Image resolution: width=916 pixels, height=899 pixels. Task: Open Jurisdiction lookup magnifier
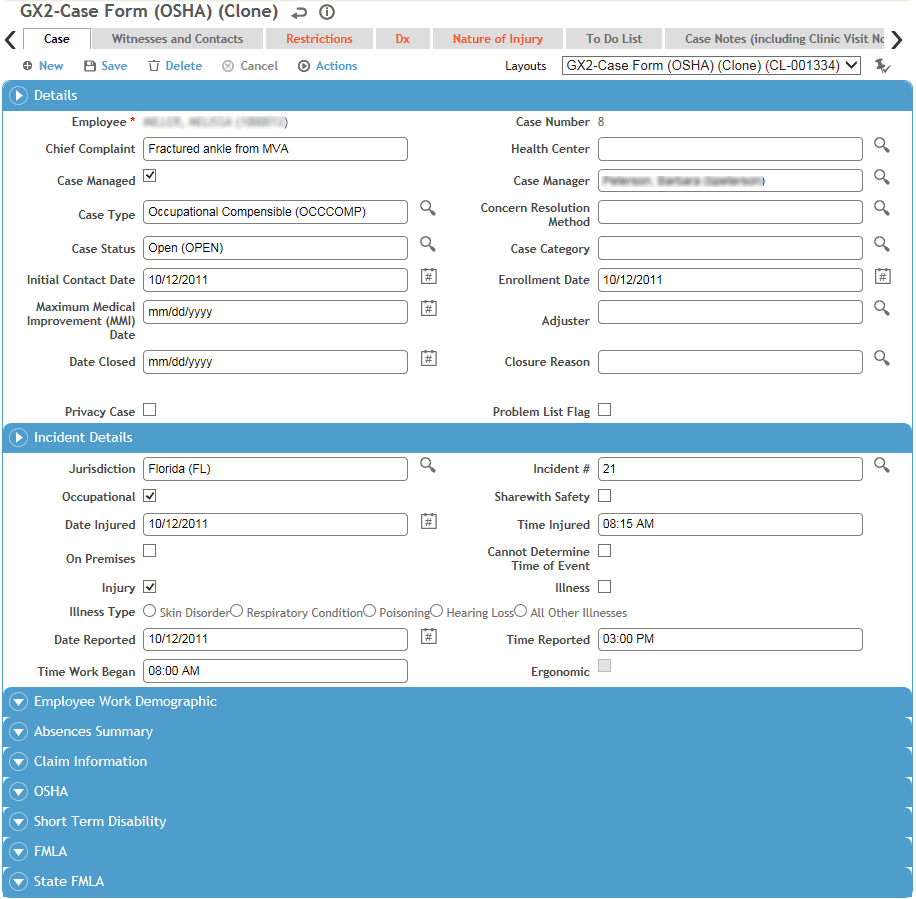[428, 465]
